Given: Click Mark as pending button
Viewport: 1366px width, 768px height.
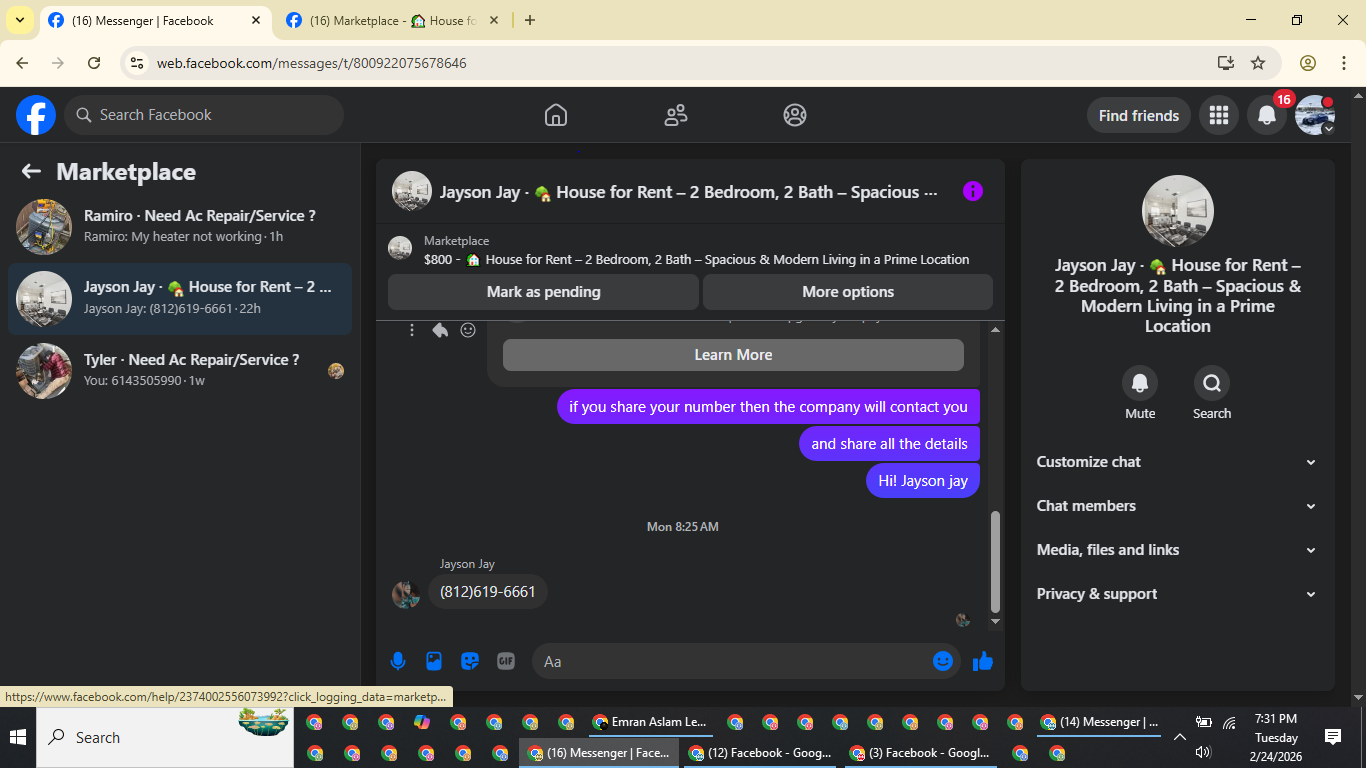Looking at the screenshot, I should (543, 292).
